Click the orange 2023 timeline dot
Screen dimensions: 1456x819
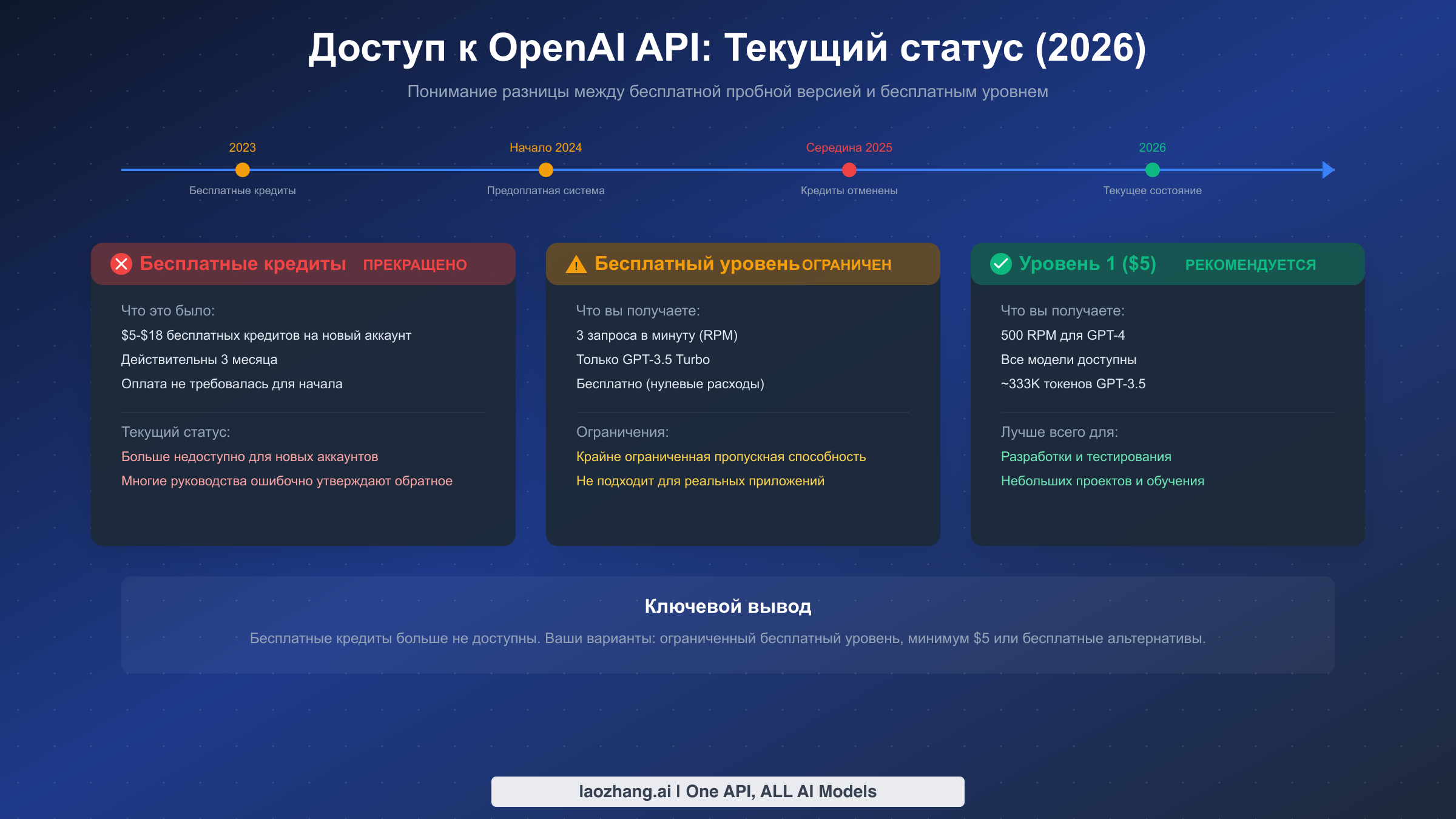point(241,170)
